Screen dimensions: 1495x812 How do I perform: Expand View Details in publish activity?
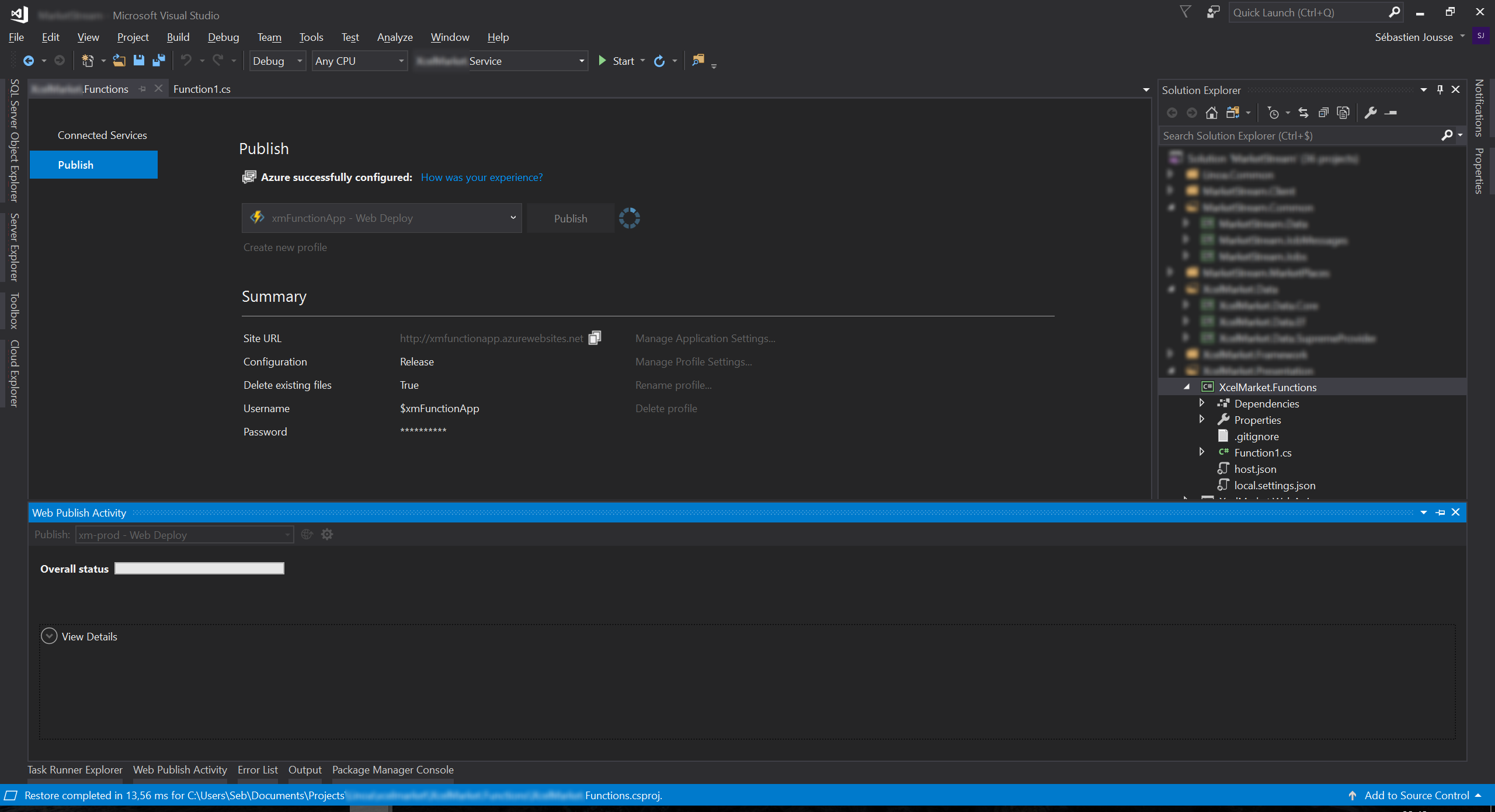tap(49, 636)
